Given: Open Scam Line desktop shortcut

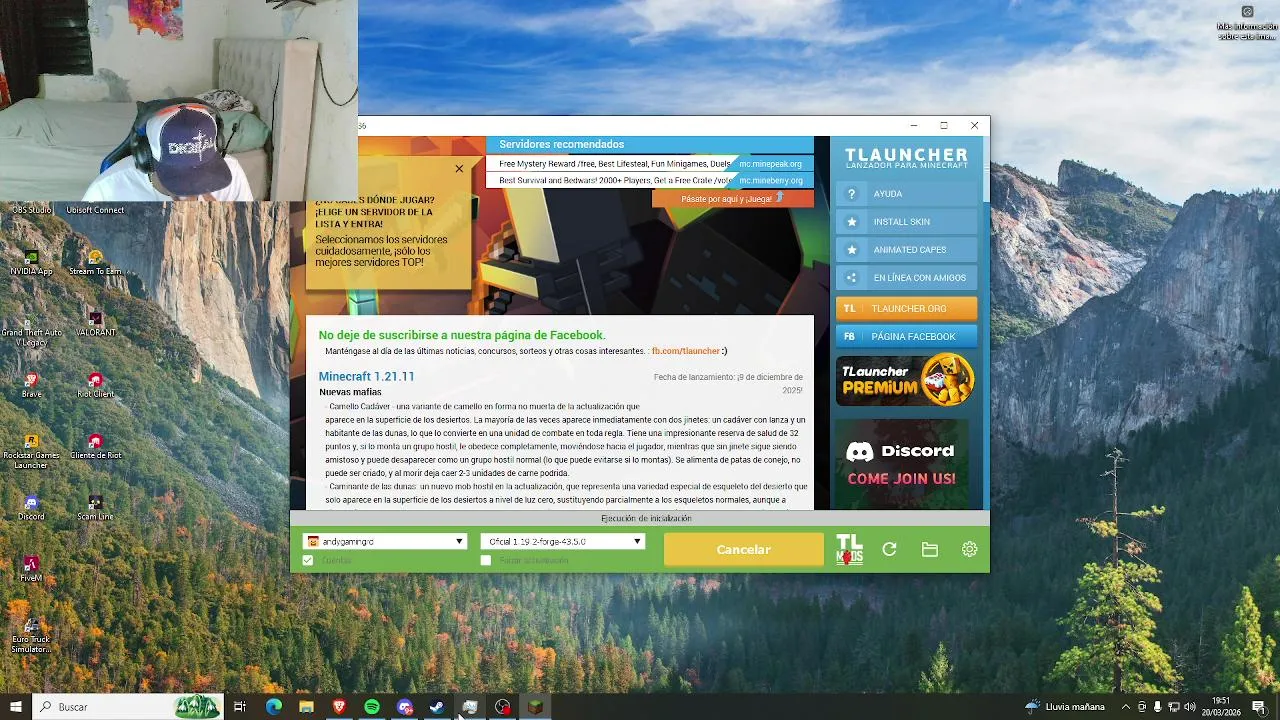Looking at the screenshot, I should (x=95, y=508).
